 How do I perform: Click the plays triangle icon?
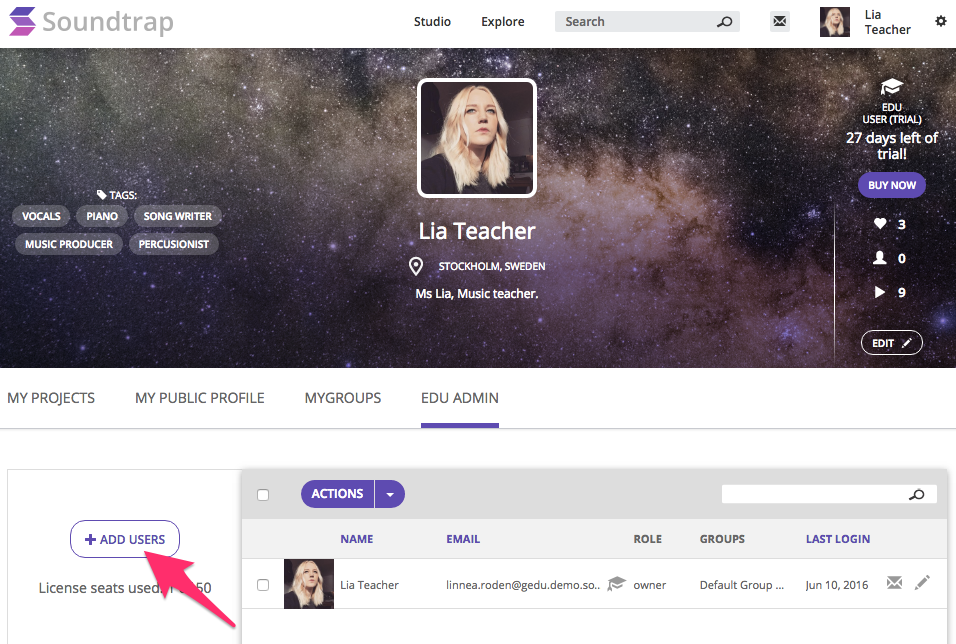click(x=880, y=292)
